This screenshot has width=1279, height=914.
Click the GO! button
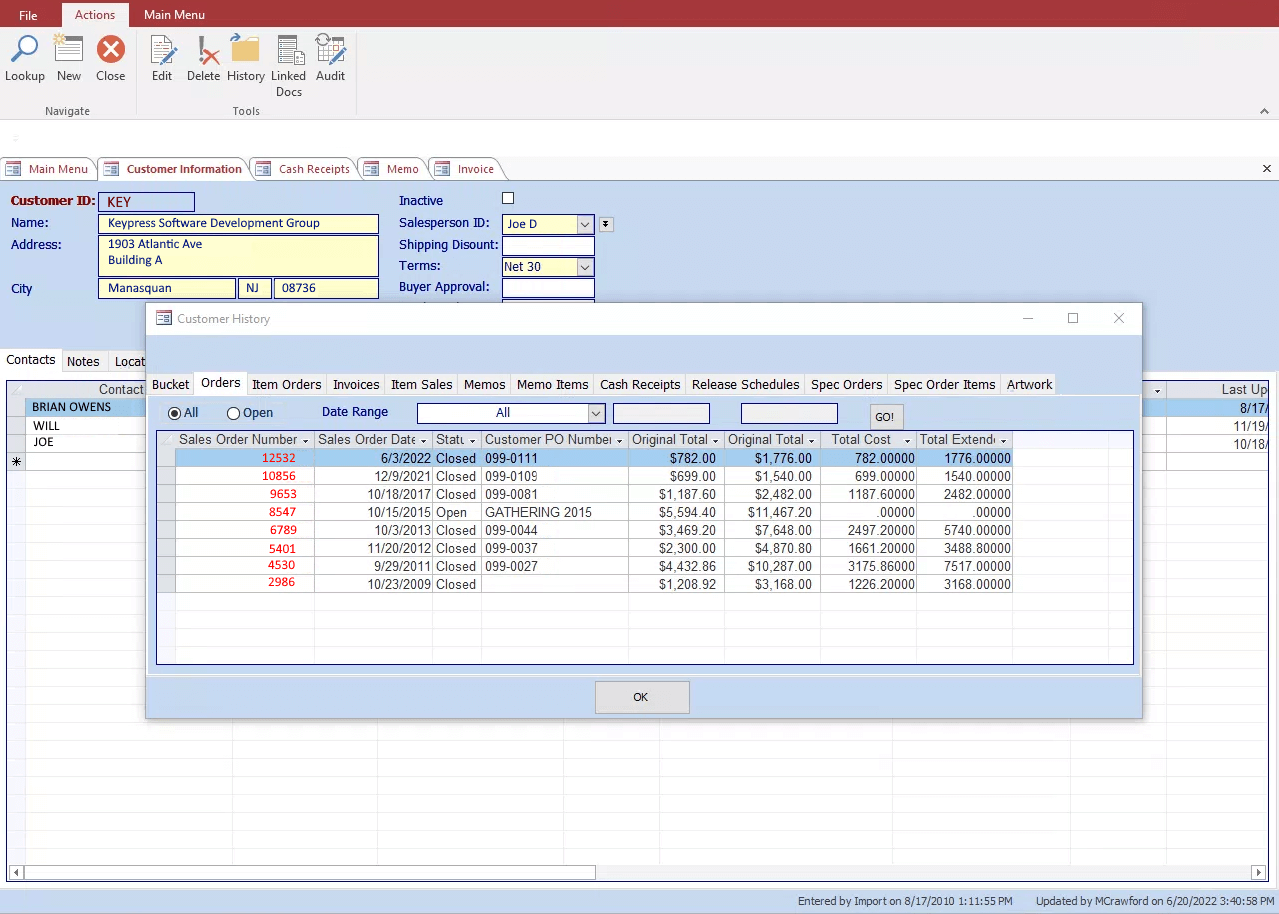[x=884, y=415]
